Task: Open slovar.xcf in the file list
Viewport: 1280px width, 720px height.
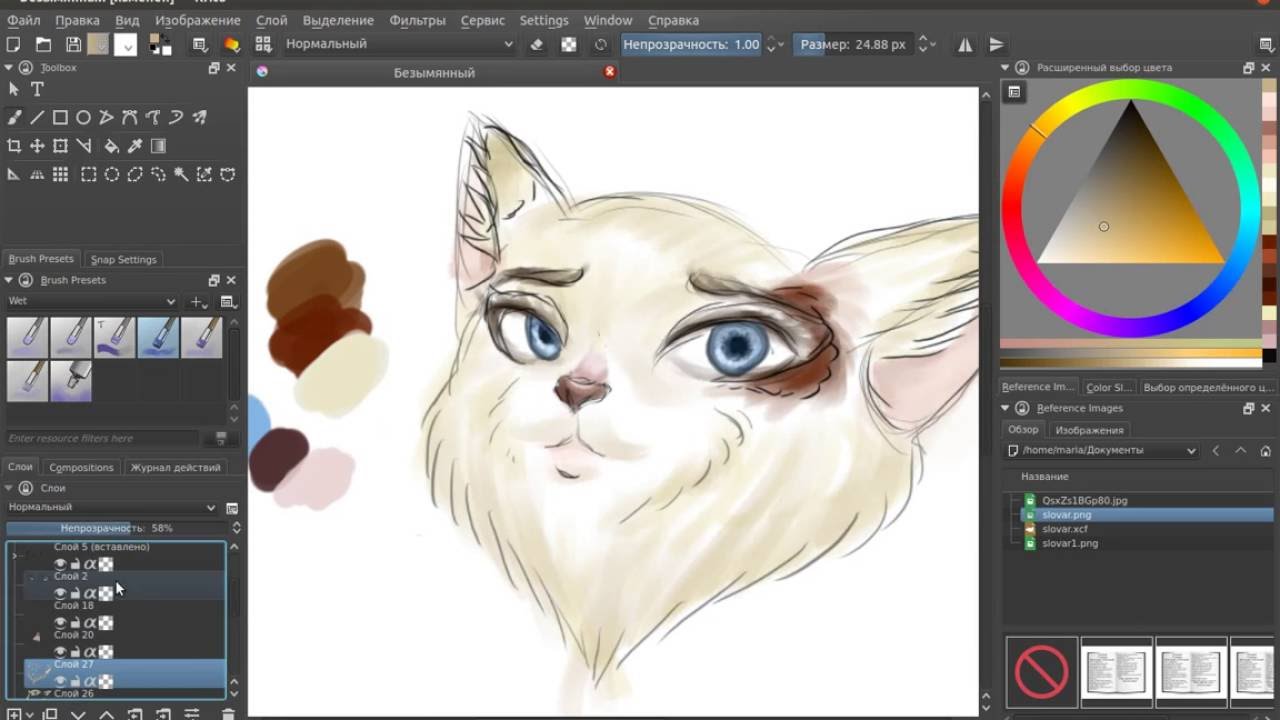Action: pyautogui.click(x=1064, y=529)
